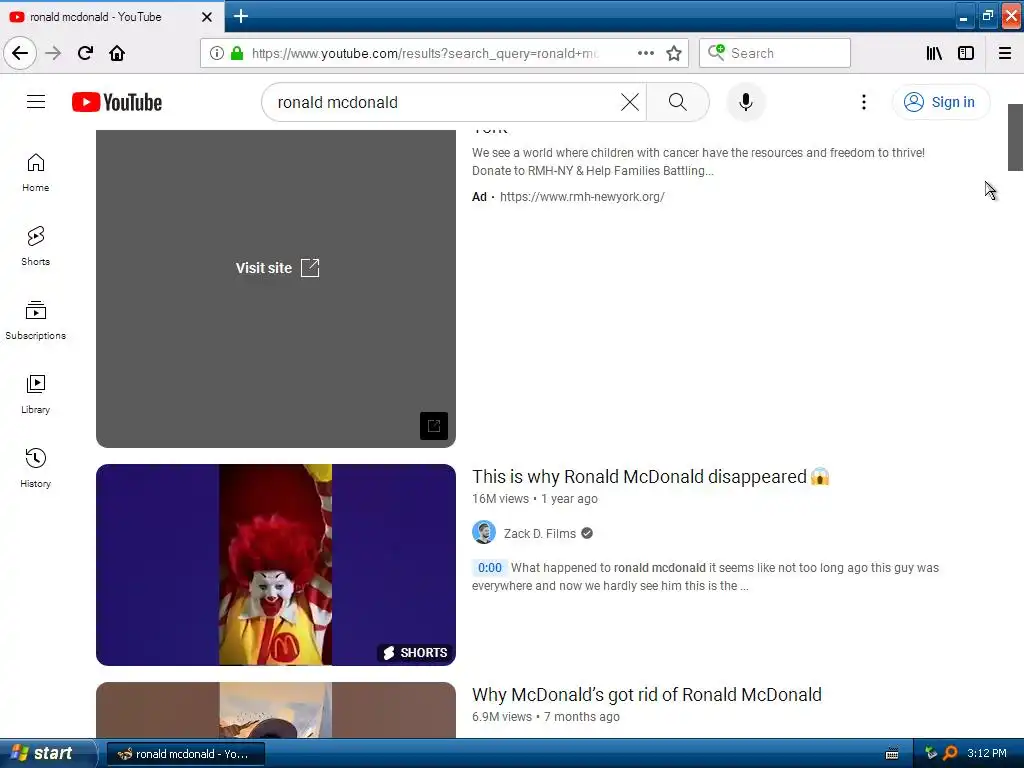
Task: Open title This is why Ronald McDonald disappeared
Action: (x=650, y=477)
